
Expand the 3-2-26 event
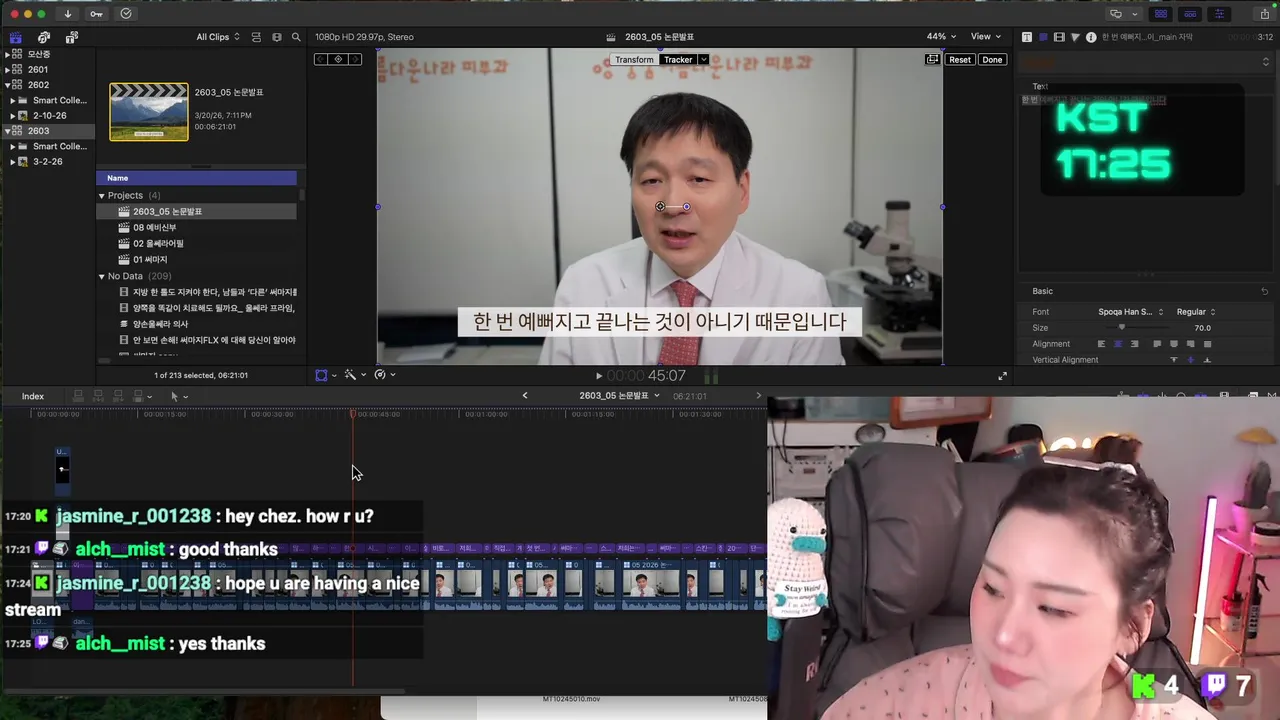(x=13, y=162)
